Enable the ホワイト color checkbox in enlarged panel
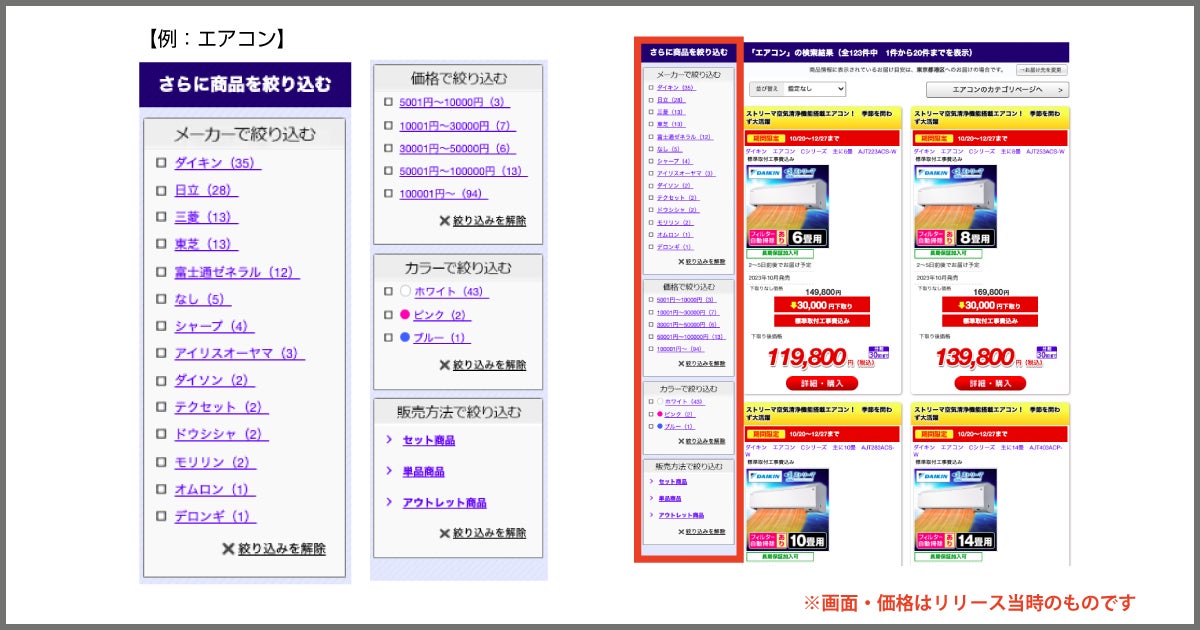Viewport: 1200px width, 630px height. pyautogui.click(x=388, y=292)
